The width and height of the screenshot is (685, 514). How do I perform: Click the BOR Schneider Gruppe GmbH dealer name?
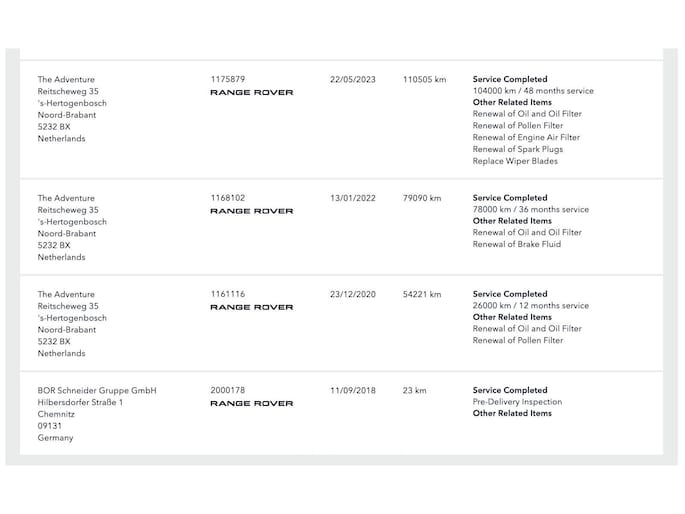tap(97, 390)
